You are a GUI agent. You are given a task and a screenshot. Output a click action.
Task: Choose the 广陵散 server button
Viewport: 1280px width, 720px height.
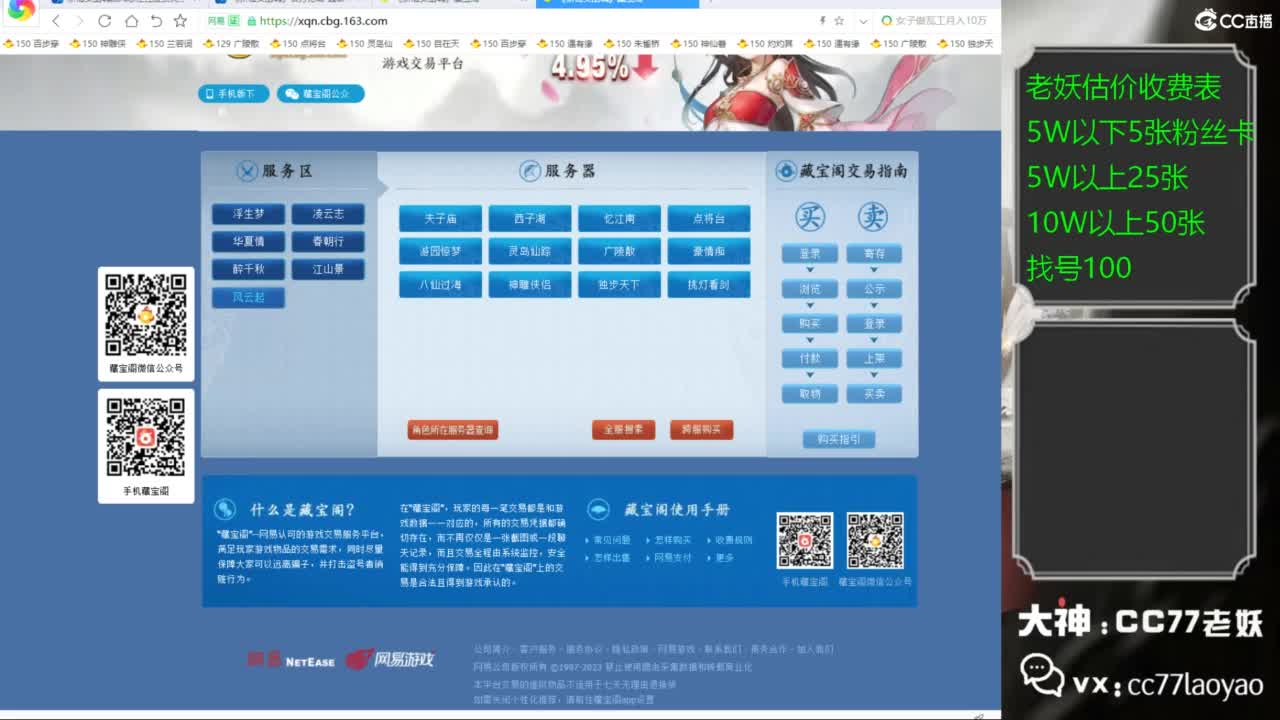pos(619,251)
